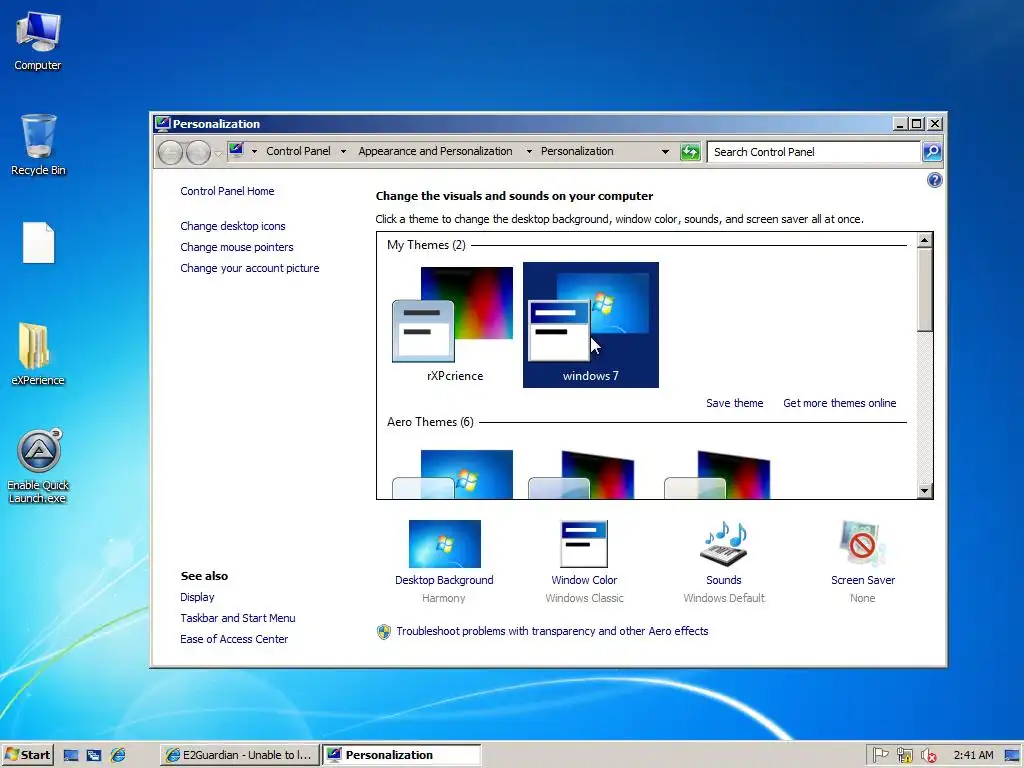
Task: Click the Screen Saver text link
Action: pos(863,580)
